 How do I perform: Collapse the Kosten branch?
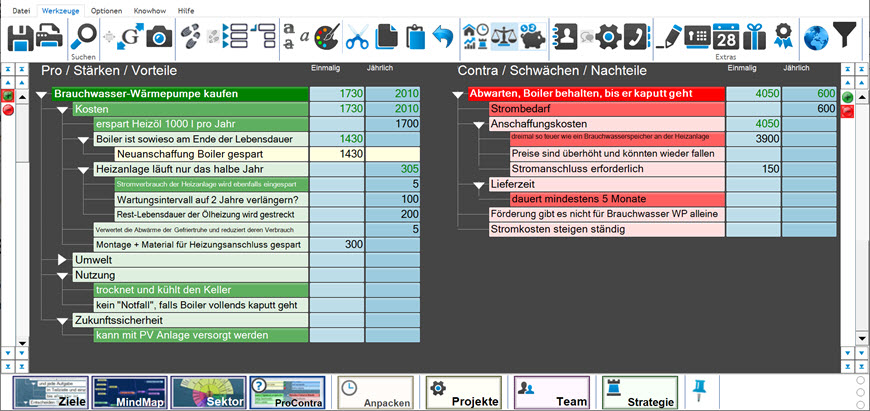click(x=64, y=109)
